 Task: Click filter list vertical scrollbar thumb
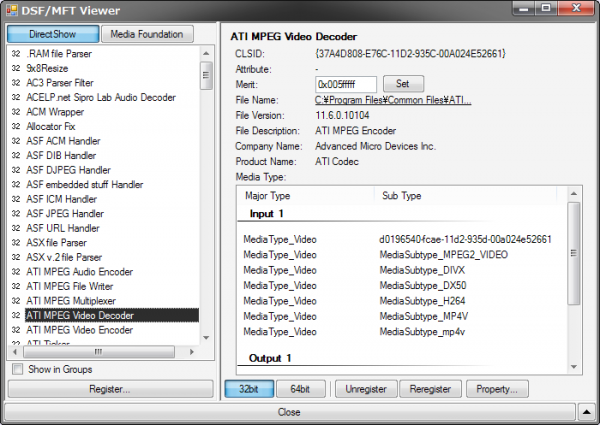tap(206, 75)
